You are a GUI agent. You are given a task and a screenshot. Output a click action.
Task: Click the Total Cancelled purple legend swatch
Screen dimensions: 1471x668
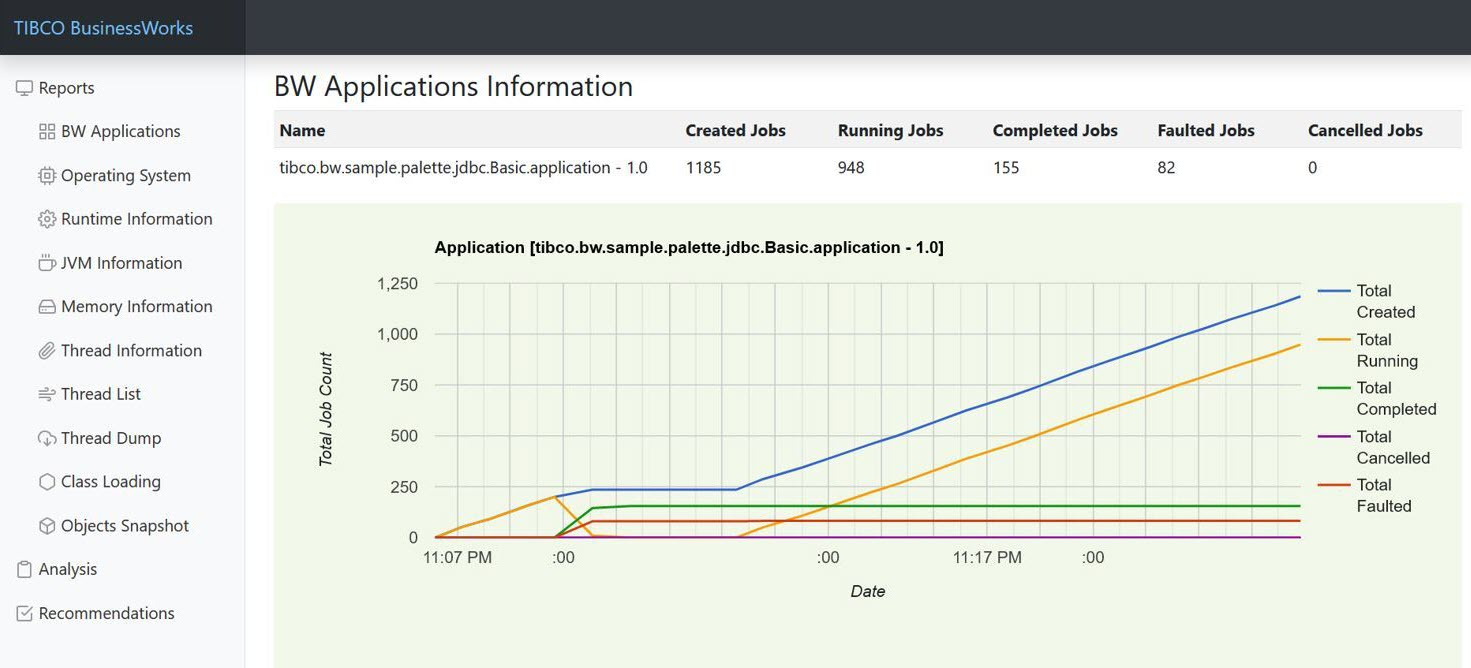click(1334, 437)
